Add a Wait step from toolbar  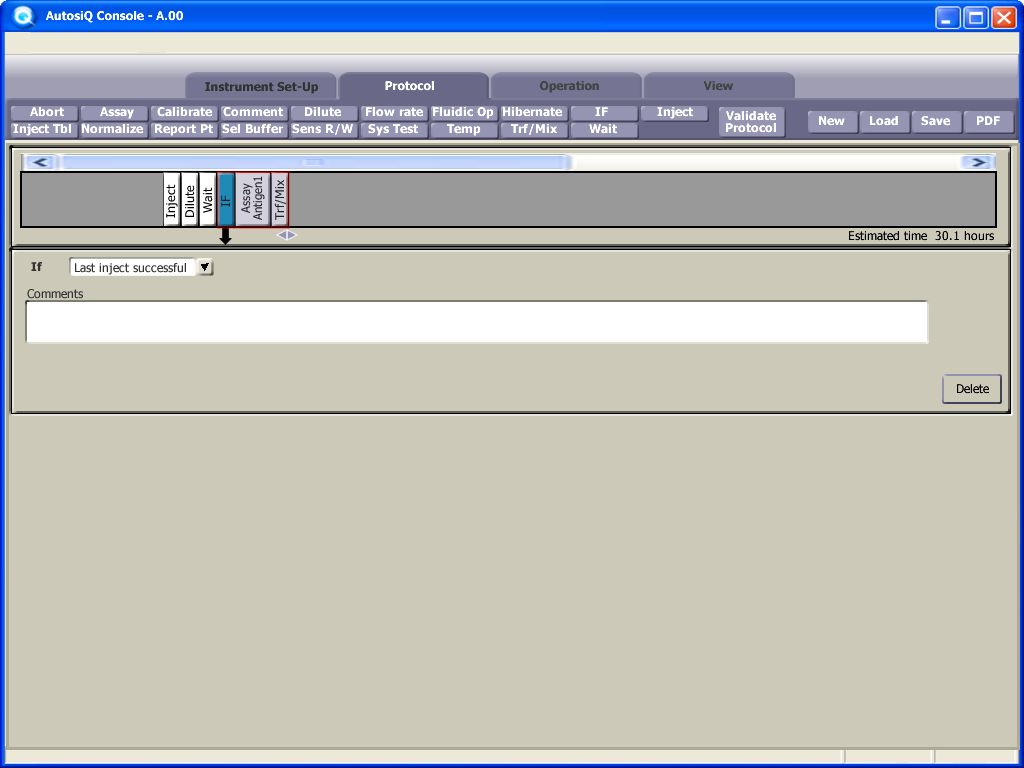[603, 129]
